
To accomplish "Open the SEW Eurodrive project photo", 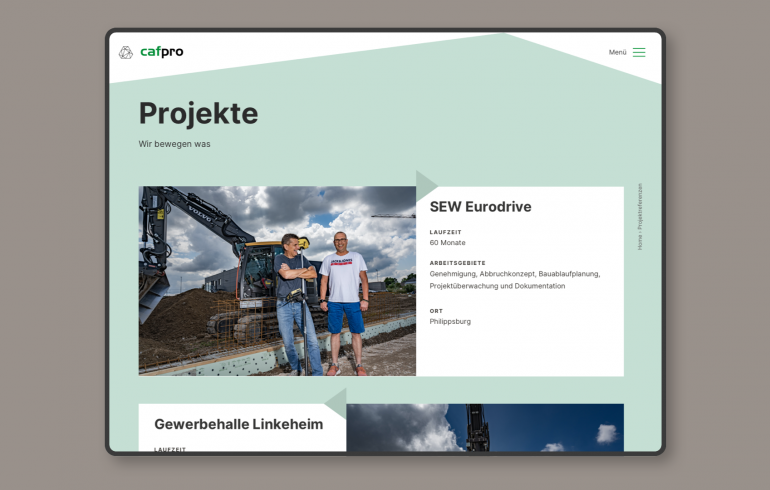I will point(277,281).
